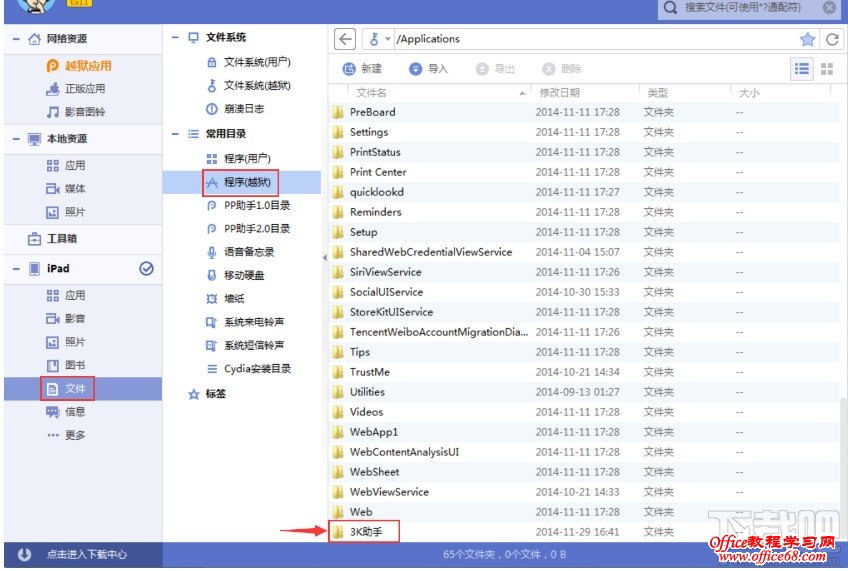Switch to grid thumbnail view
This screenshot has height=571, width=848.
pos(827,69)
